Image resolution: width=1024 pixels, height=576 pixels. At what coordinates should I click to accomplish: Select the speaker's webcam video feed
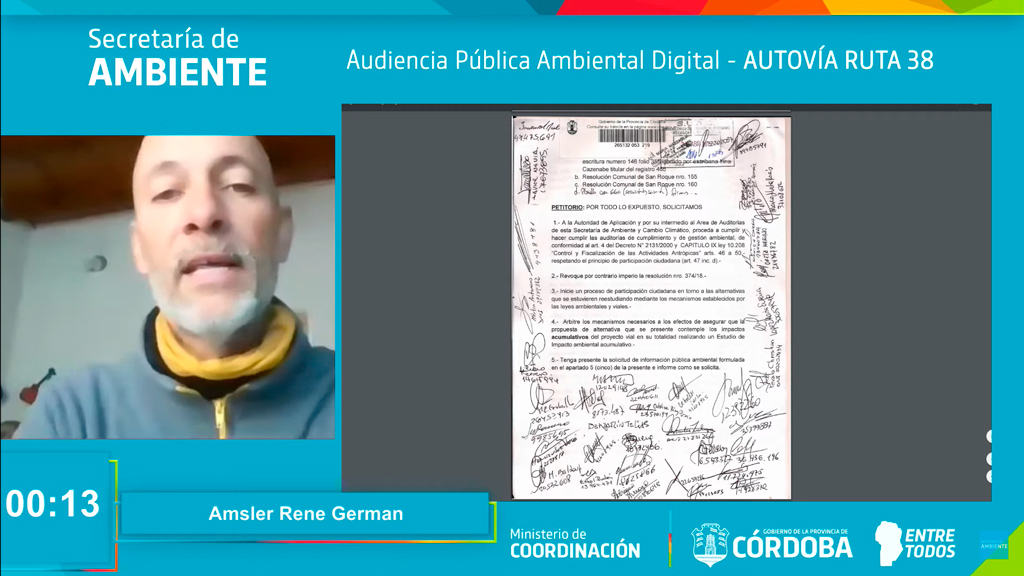(x=168, y=287)
